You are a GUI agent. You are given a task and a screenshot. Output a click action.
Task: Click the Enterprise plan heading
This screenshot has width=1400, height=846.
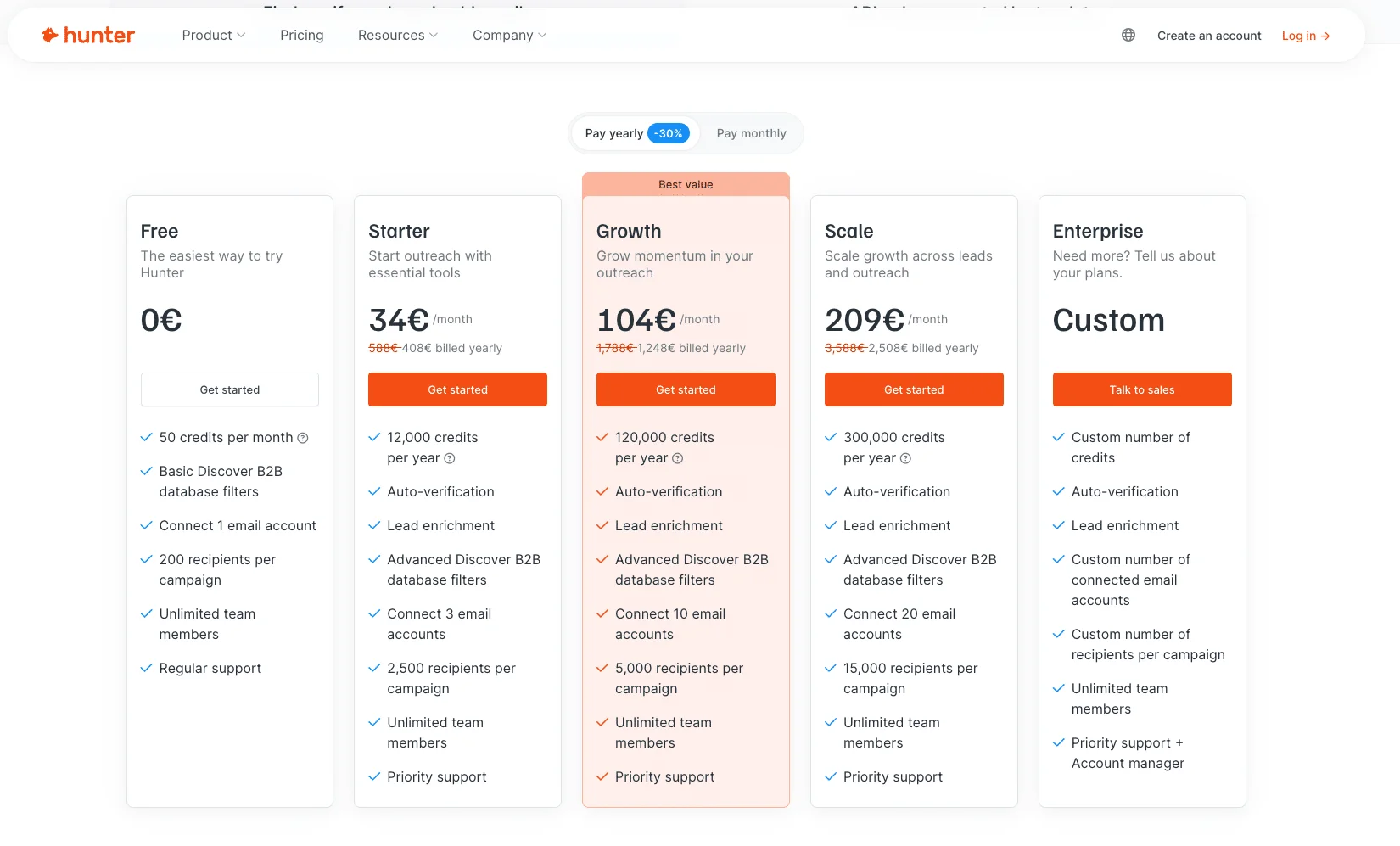1098,231
